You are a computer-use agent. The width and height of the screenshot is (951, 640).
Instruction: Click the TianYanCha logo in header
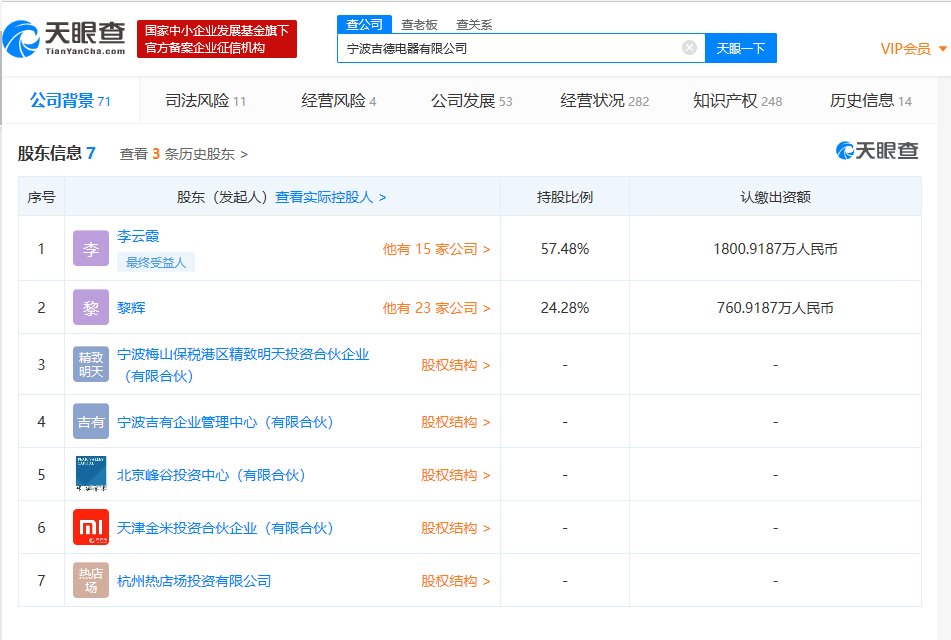point(64,39)
